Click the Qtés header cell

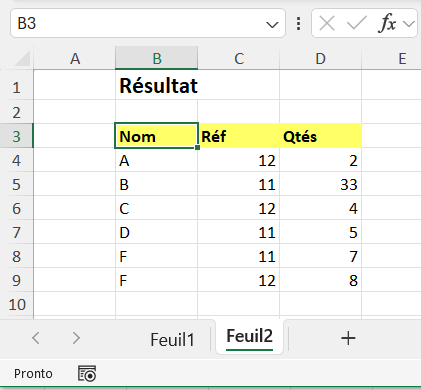pyautogui.click(x=321, y=136)
